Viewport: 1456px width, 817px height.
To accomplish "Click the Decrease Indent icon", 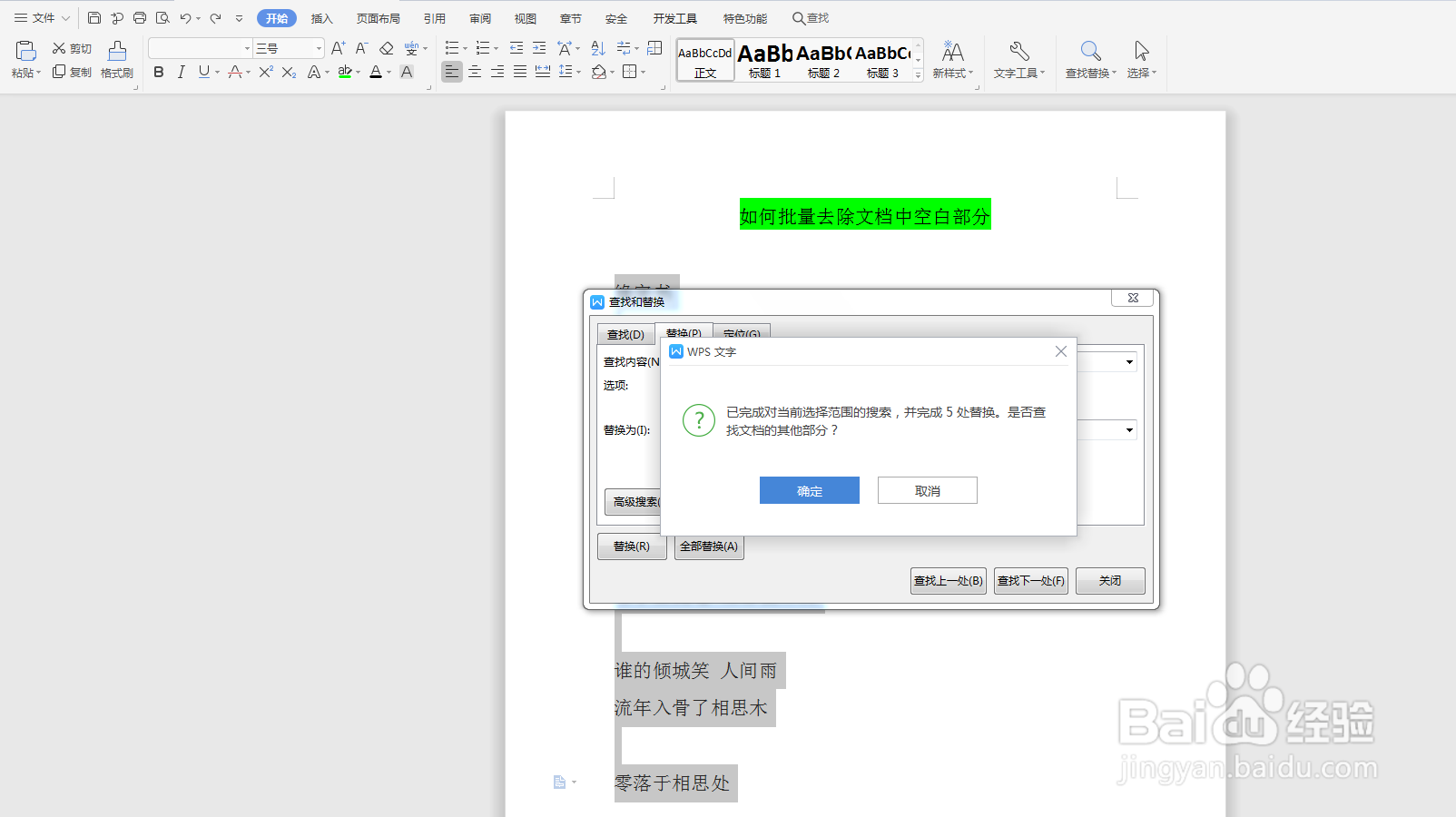I will [516, 48].
